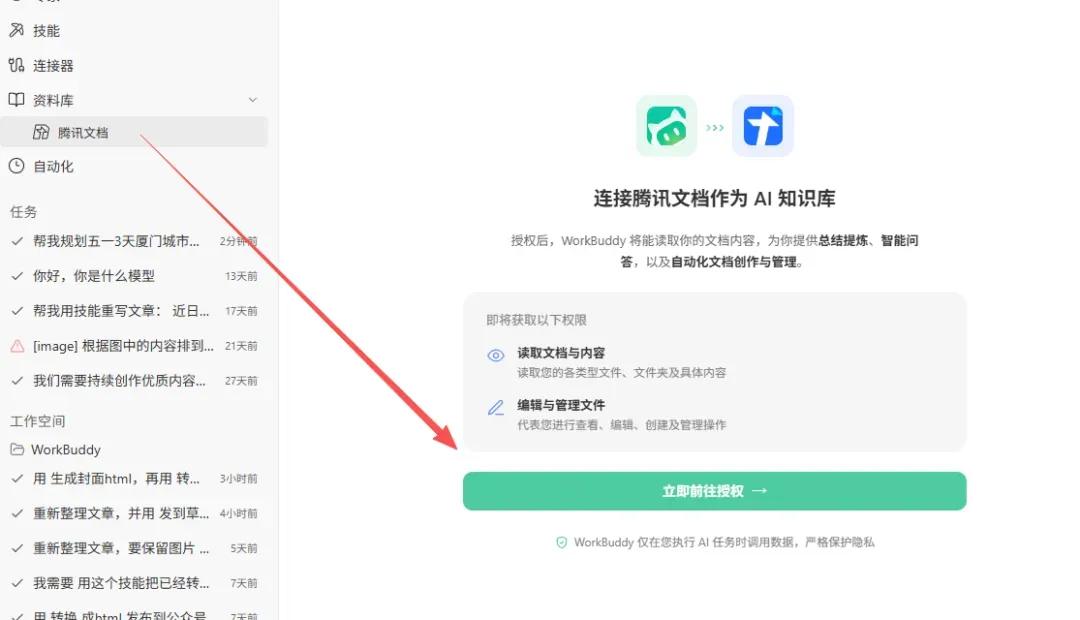The width and height of the screenshot is (1080, 620).
Task: Click the 即将获取以下权限 label
Action: click(537, 320)
